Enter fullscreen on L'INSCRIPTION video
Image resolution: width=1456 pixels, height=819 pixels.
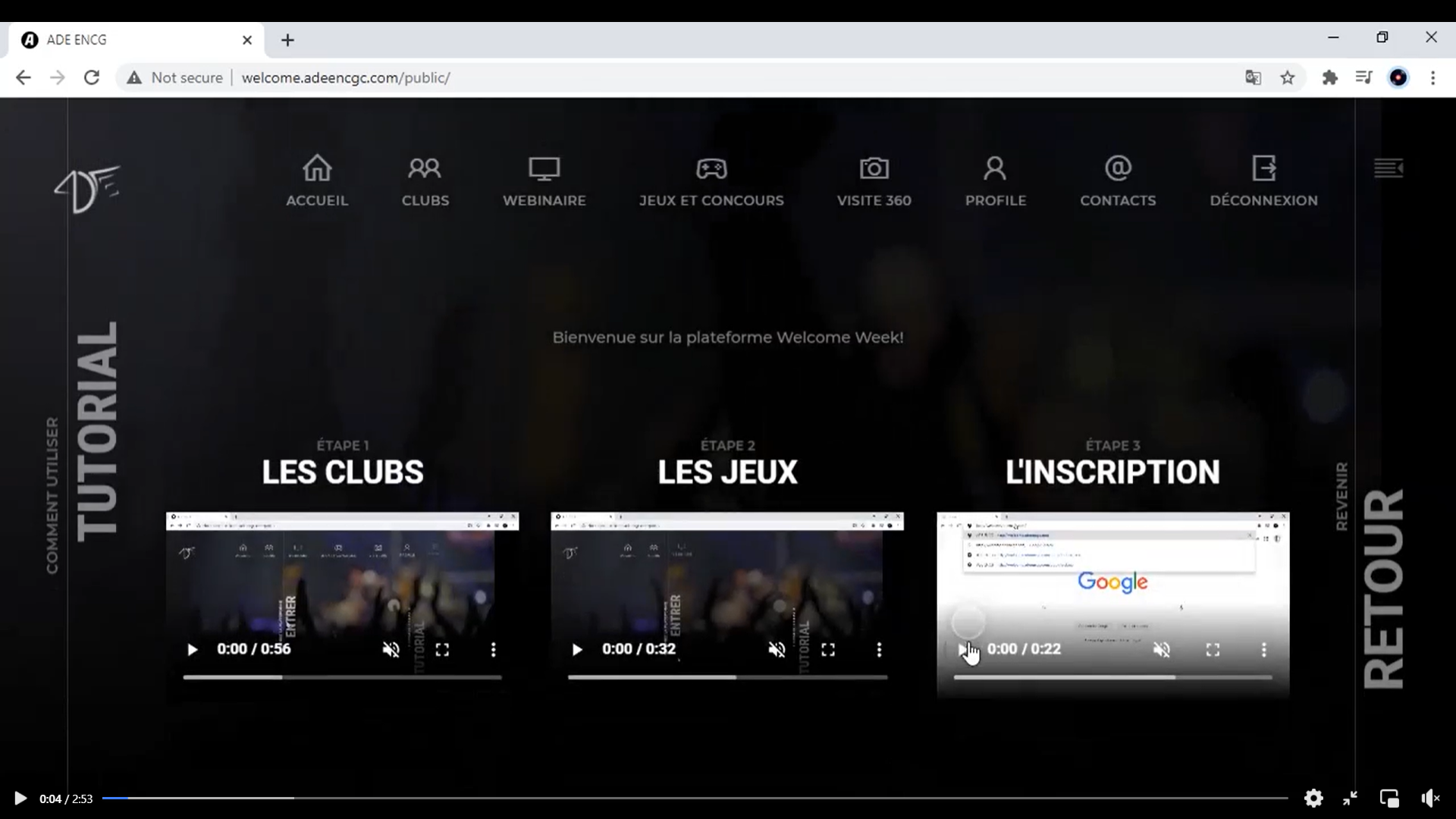pos(1212,650)
